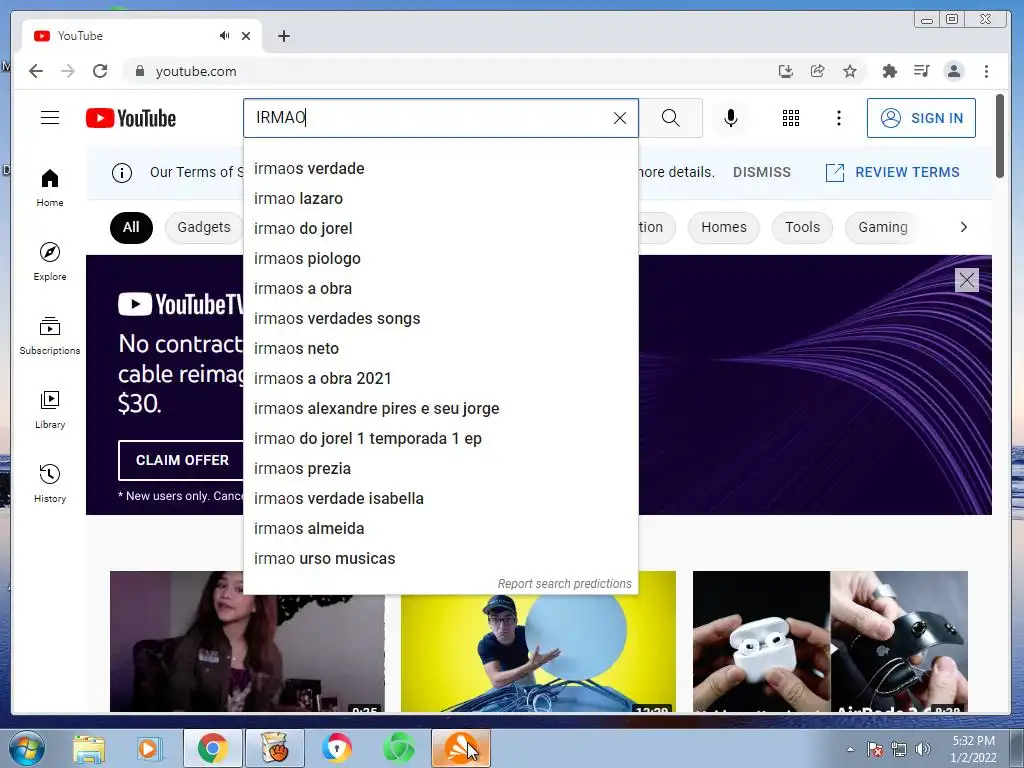Open Windows Explorer folder in taskbar
Image resolution: width=1024 pixels, height=768 pixels.
(89, 748)
